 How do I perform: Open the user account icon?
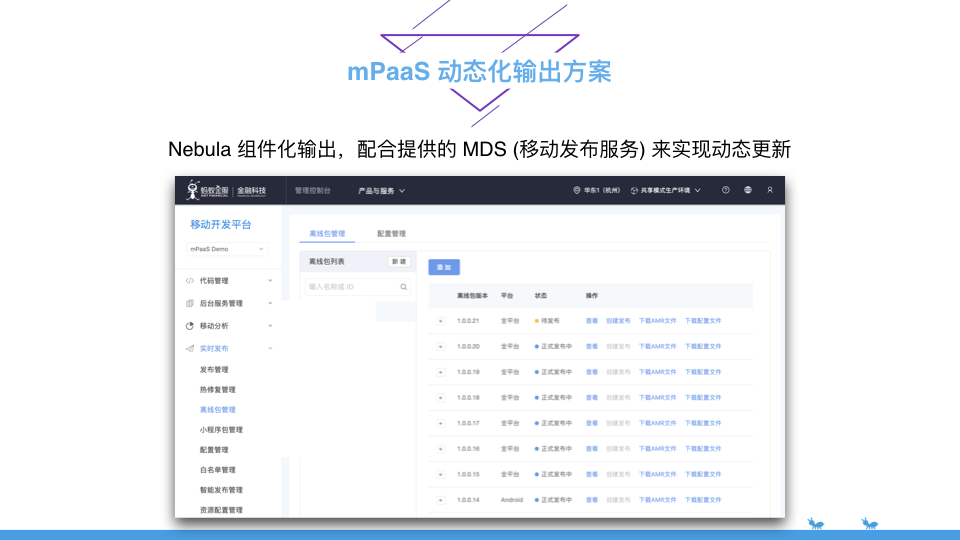click(770, 190)
